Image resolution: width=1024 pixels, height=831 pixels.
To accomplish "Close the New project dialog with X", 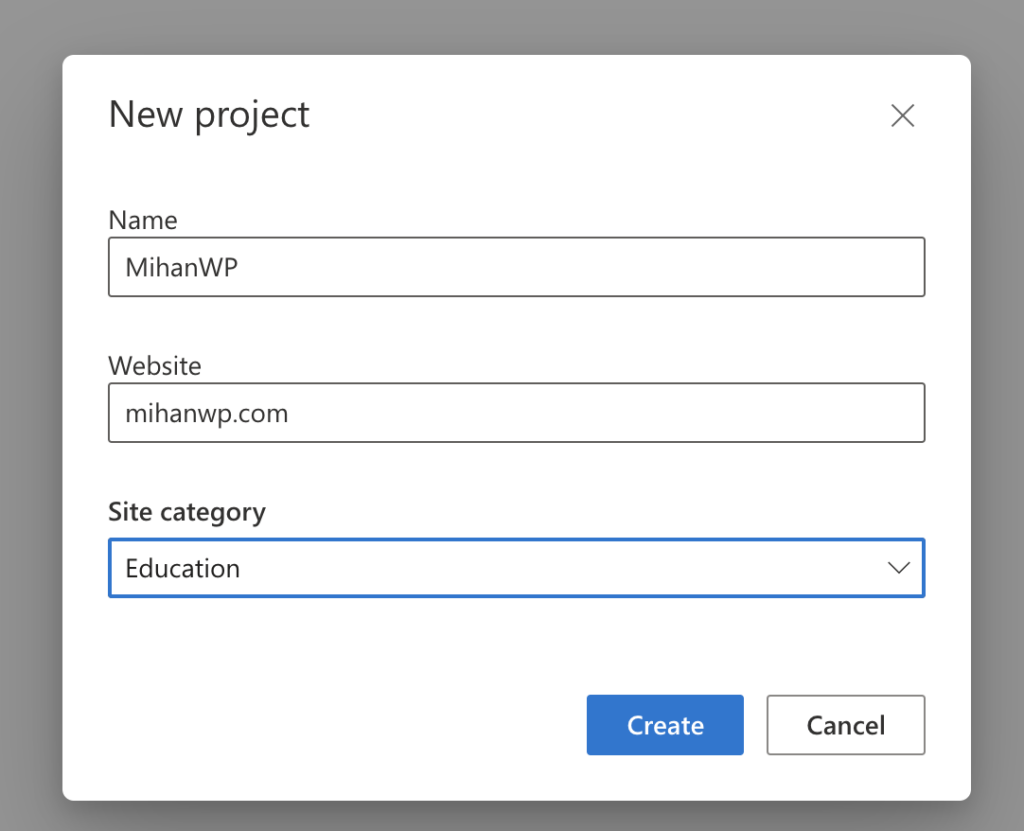I will coord(903,116).
